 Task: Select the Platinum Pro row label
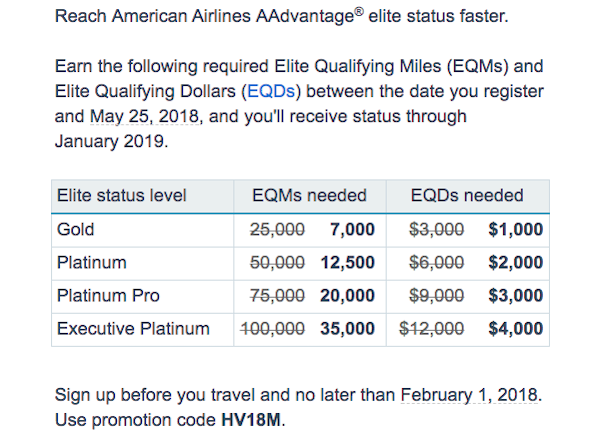108,296
